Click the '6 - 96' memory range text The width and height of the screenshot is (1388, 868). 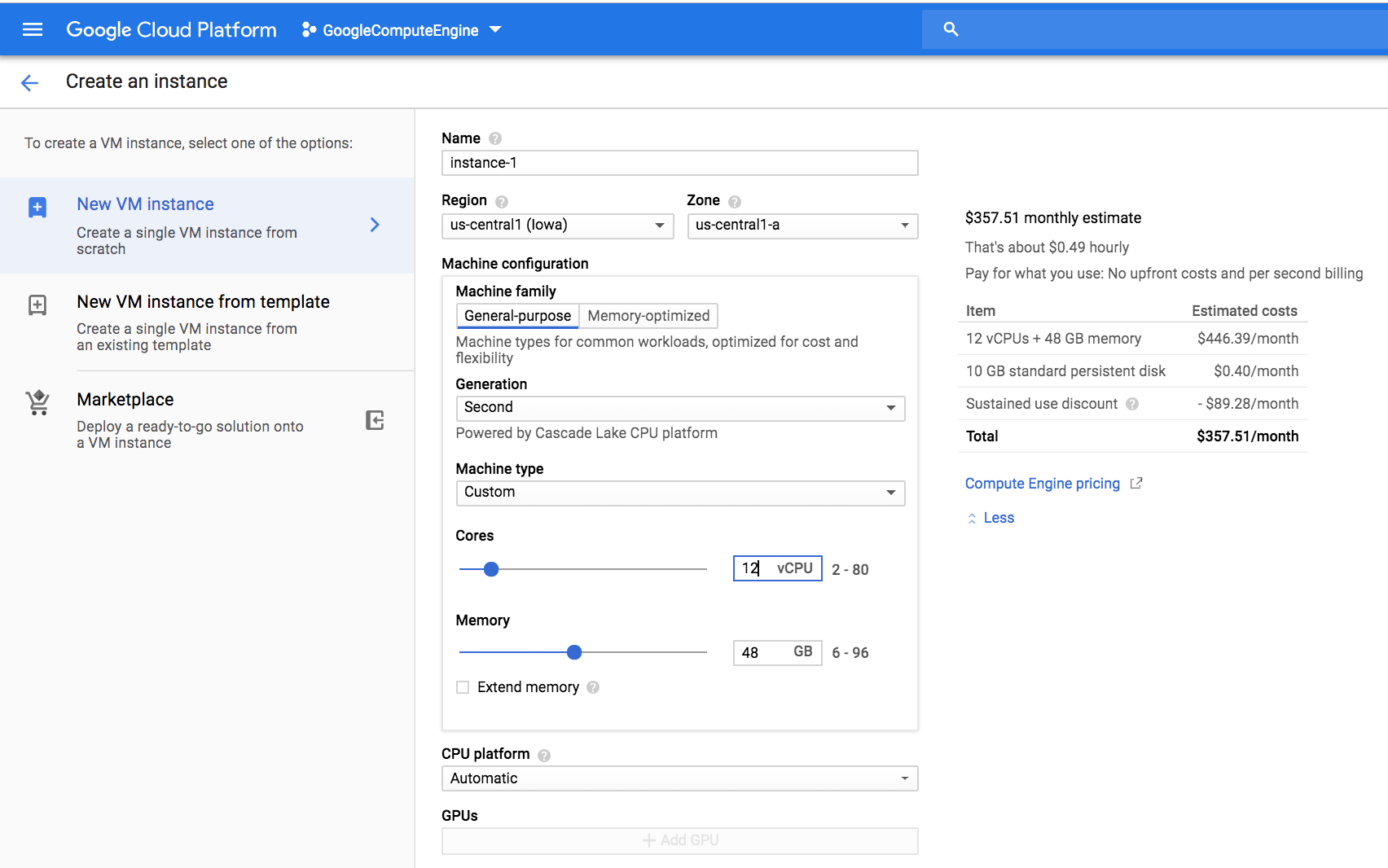850,653
